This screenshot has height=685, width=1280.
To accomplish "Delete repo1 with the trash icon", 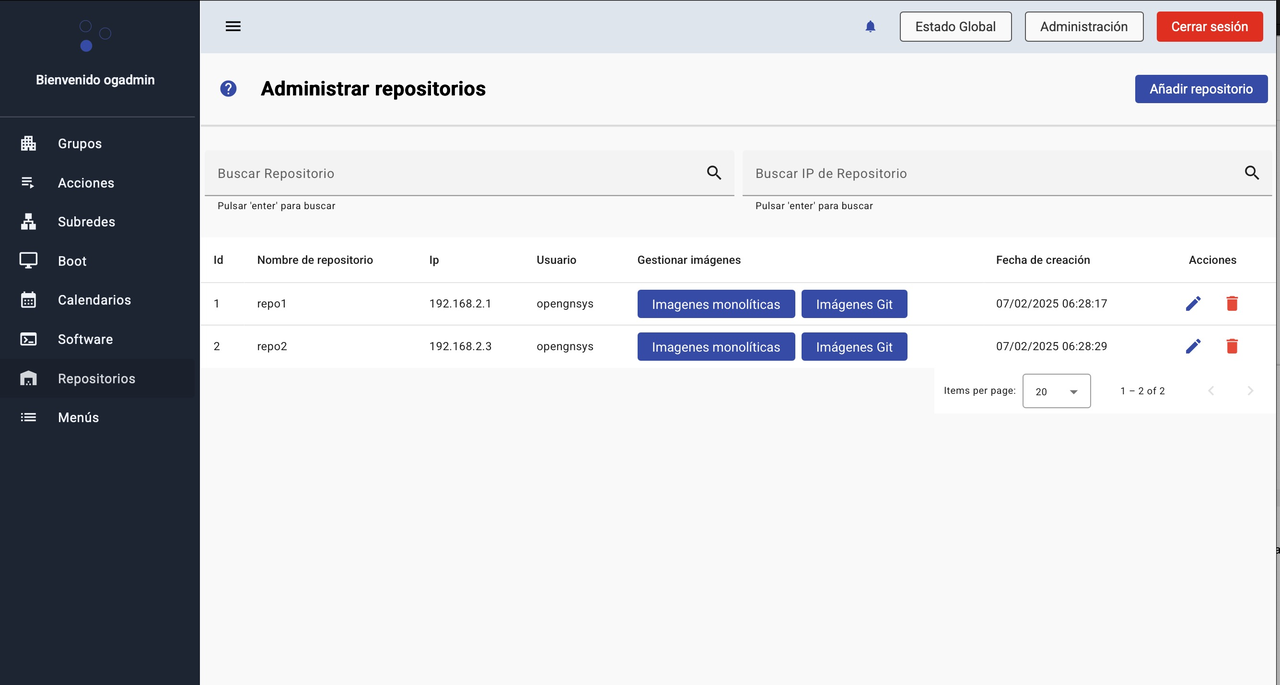I will point(1232,303).
